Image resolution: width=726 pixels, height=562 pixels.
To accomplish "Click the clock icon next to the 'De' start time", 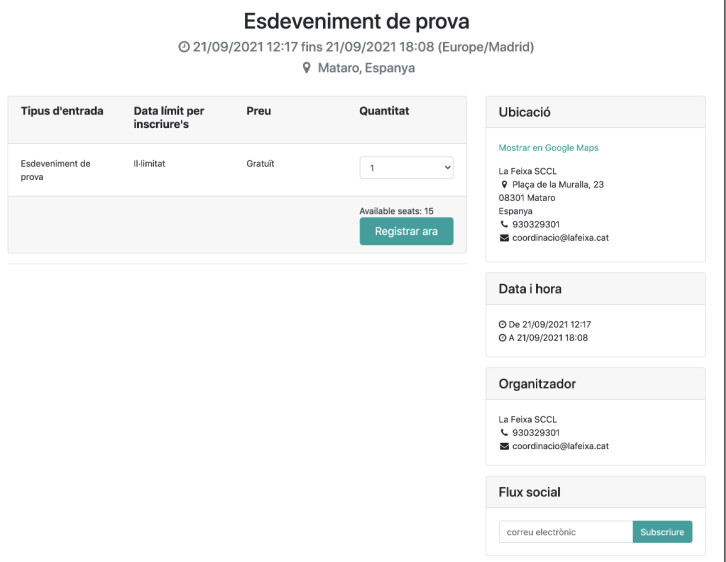I will click(502, 325).
